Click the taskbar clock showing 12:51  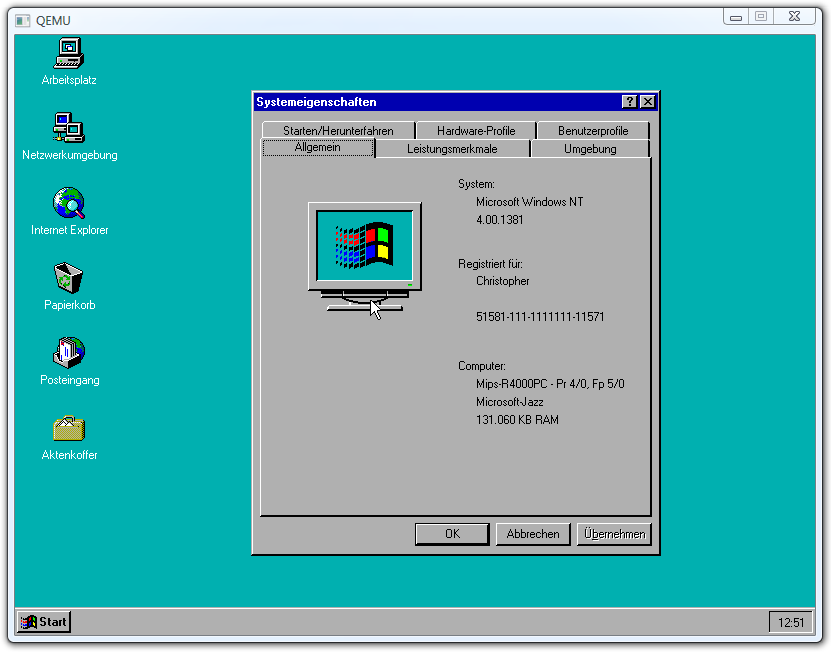pos(790,623)
